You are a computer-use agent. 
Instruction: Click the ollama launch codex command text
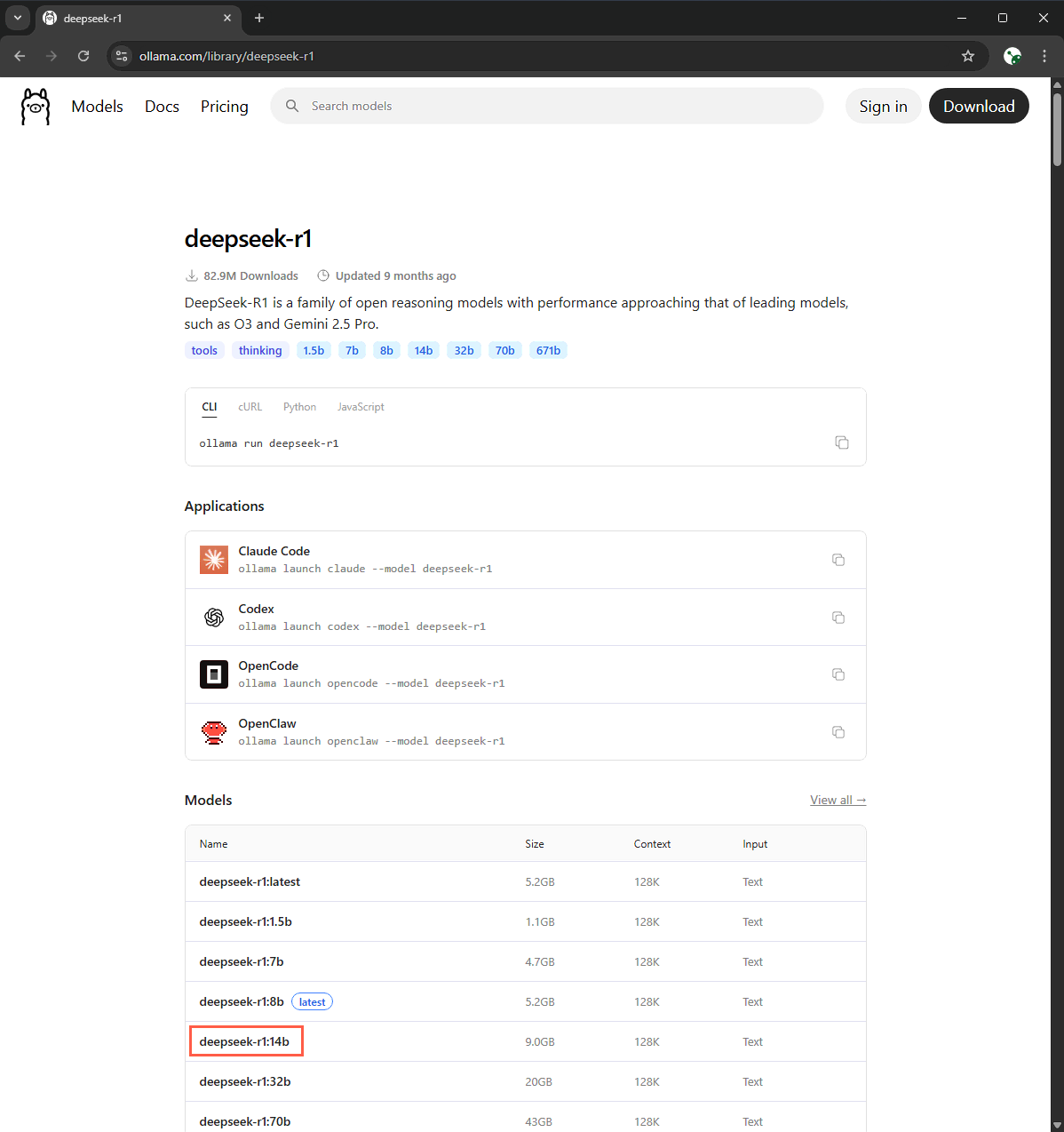[362, 626]
